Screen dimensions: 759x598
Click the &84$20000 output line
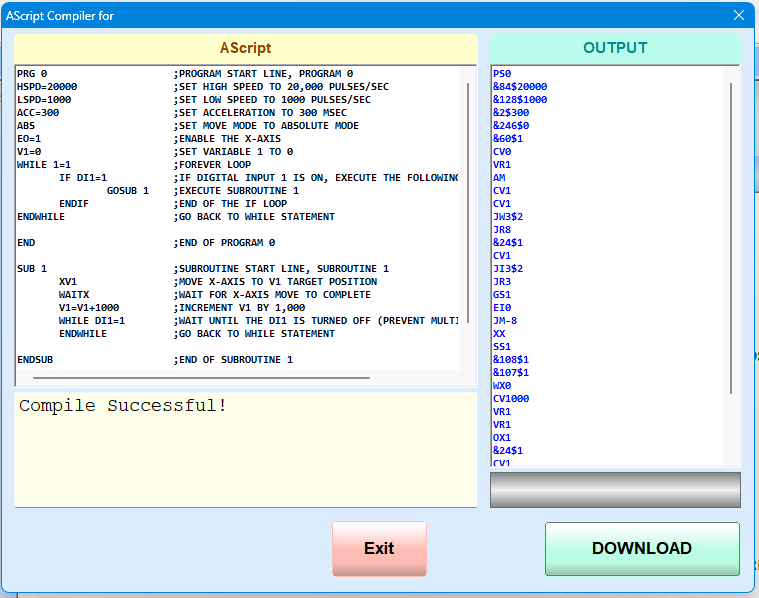tap(520, 87)
